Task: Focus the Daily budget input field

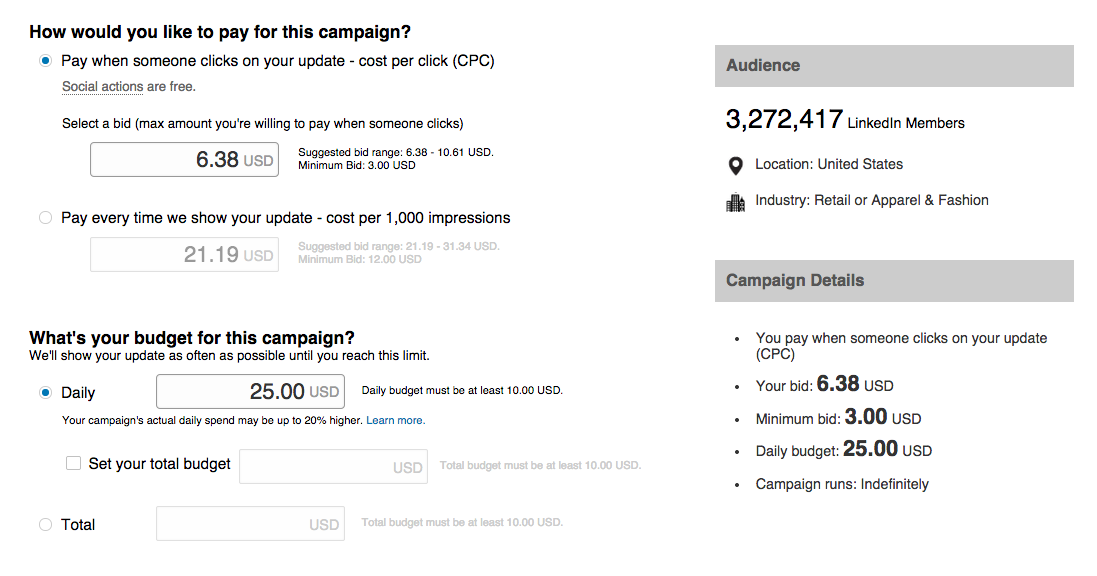Action: [250, 392]
